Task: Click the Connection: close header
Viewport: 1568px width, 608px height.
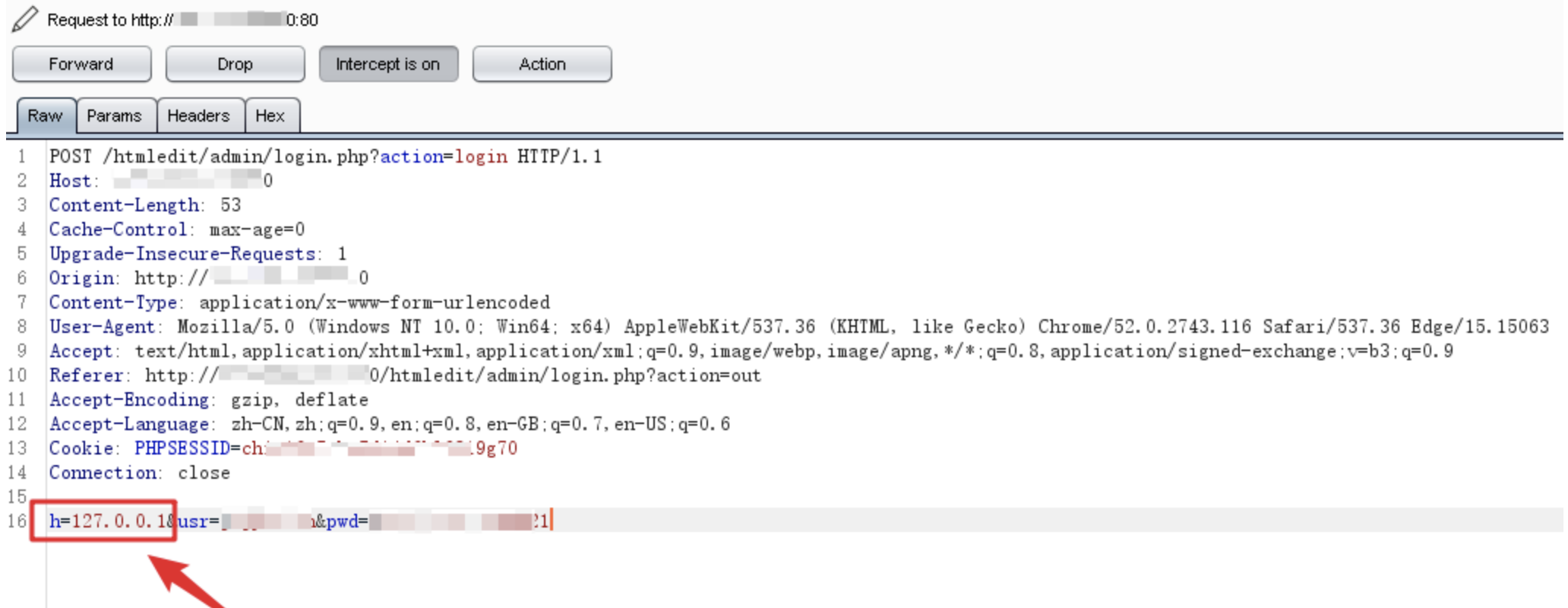Action: click(x=140, y=473)
